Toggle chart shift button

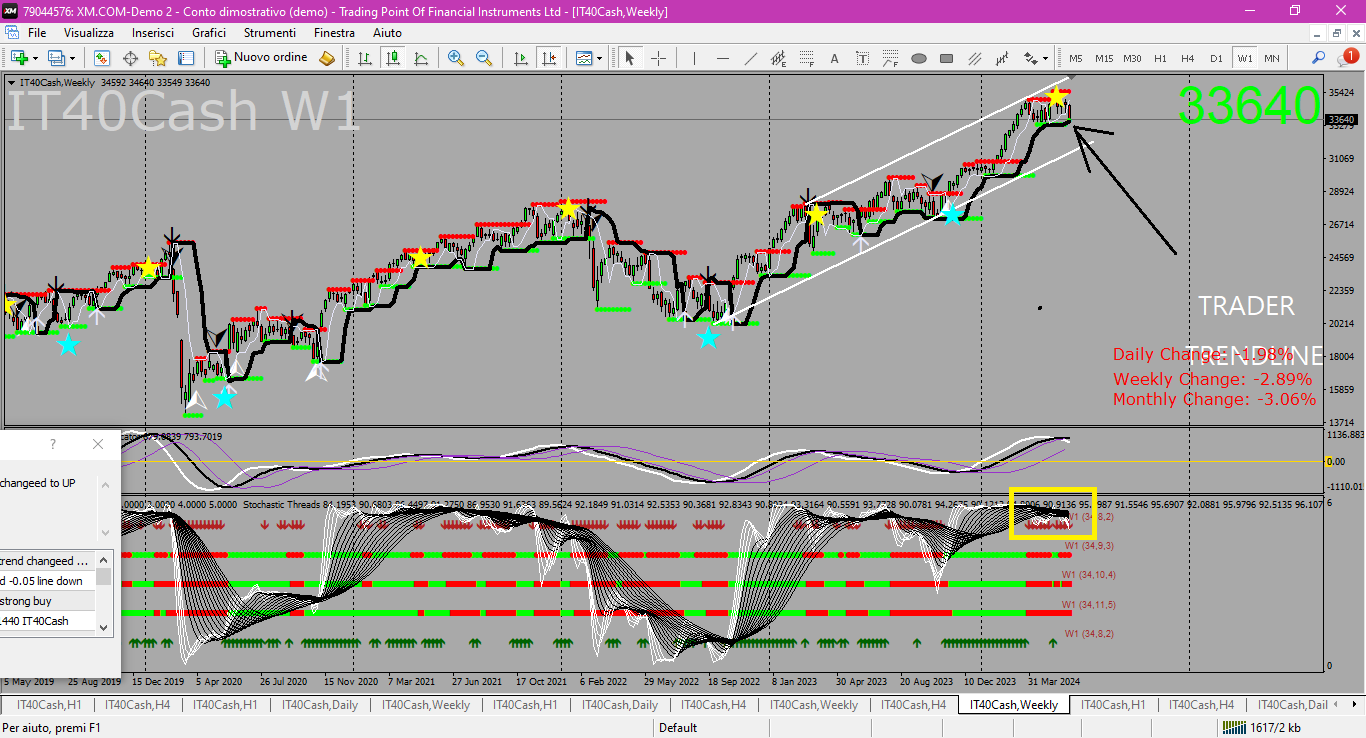coord(548,58)
